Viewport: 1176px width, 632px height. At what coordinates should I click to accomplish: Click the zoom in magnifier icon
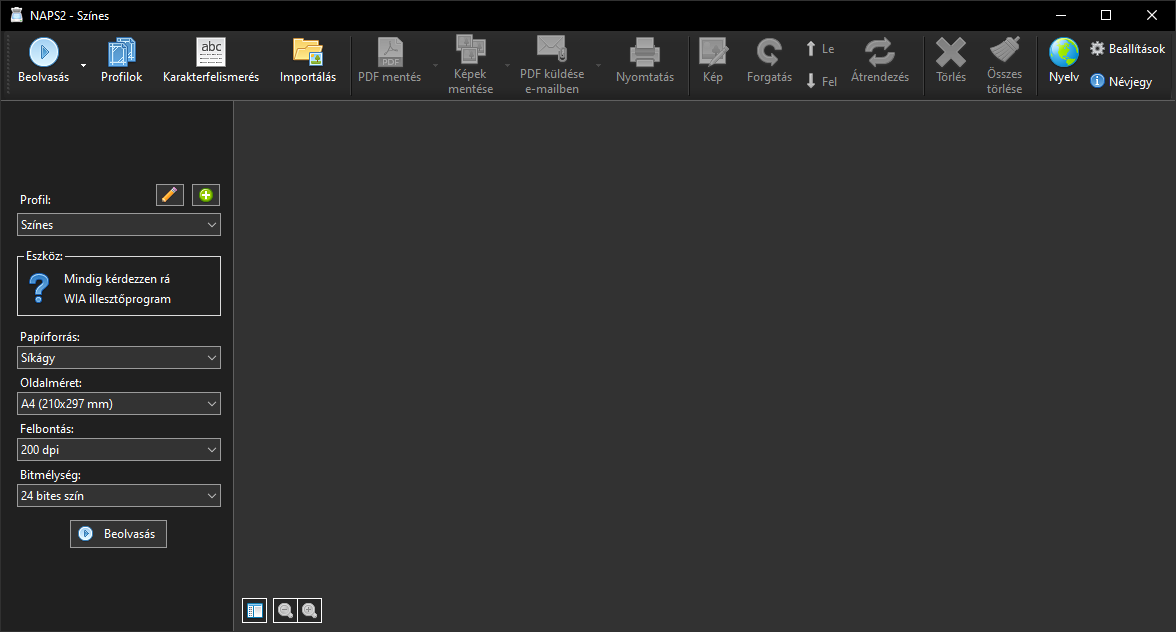pyautogui.click(x=310, y=610)
